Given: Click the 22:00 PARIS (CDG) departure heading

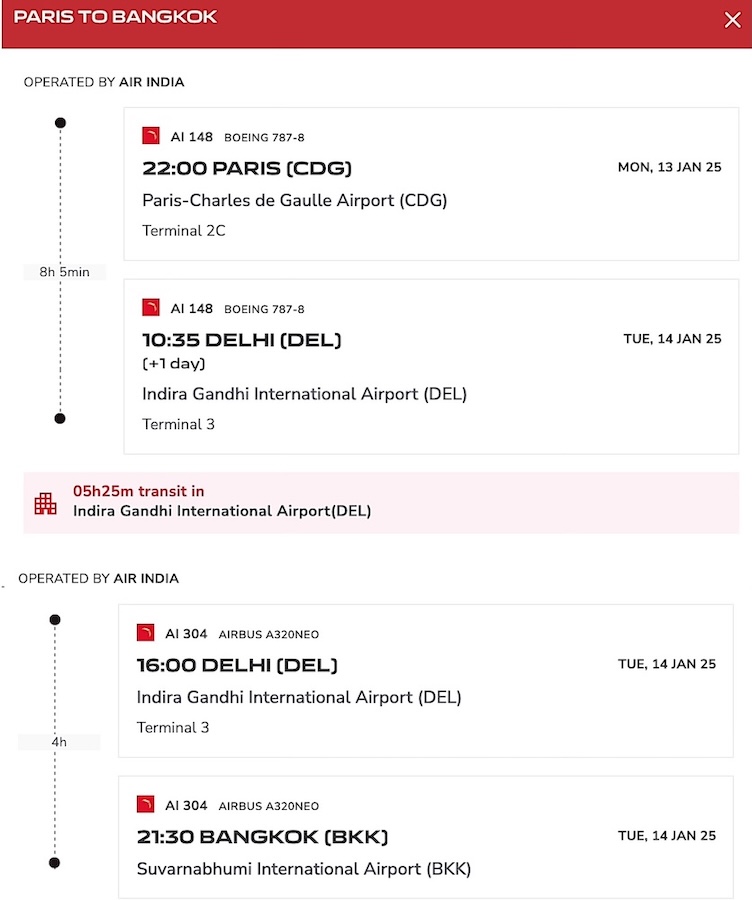Looking at the screenshot, I should click(x=247, y=168).
